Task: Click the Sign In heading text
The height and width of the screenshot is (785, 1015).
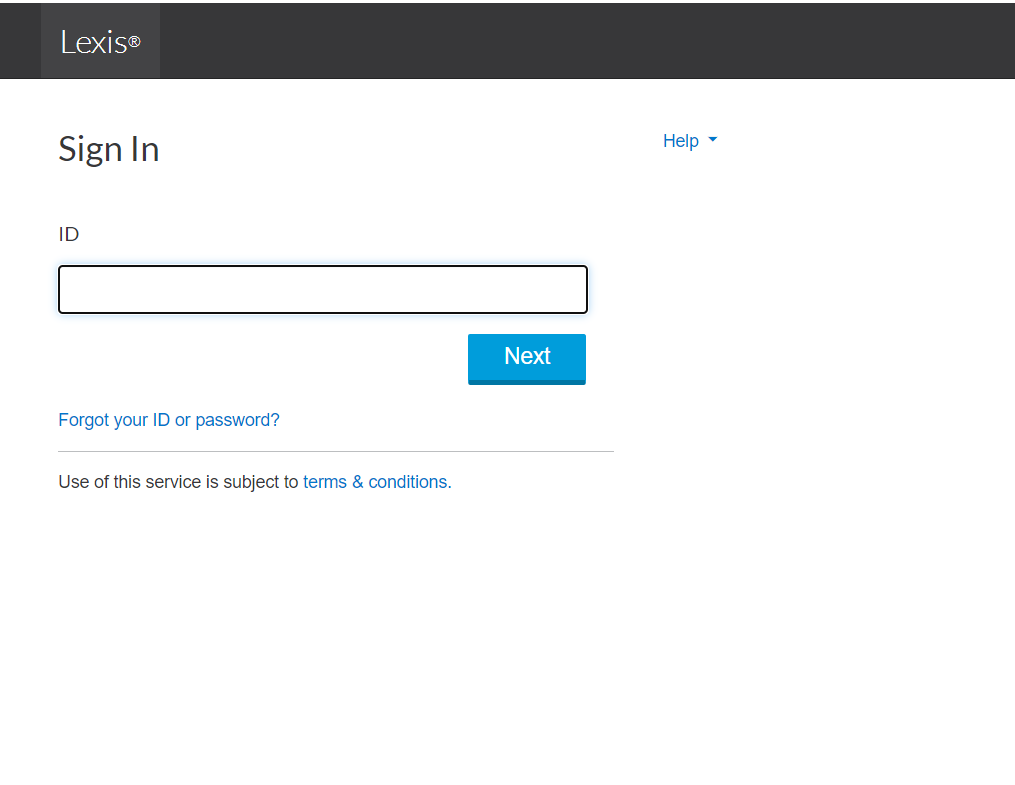Action: (109, 149)
